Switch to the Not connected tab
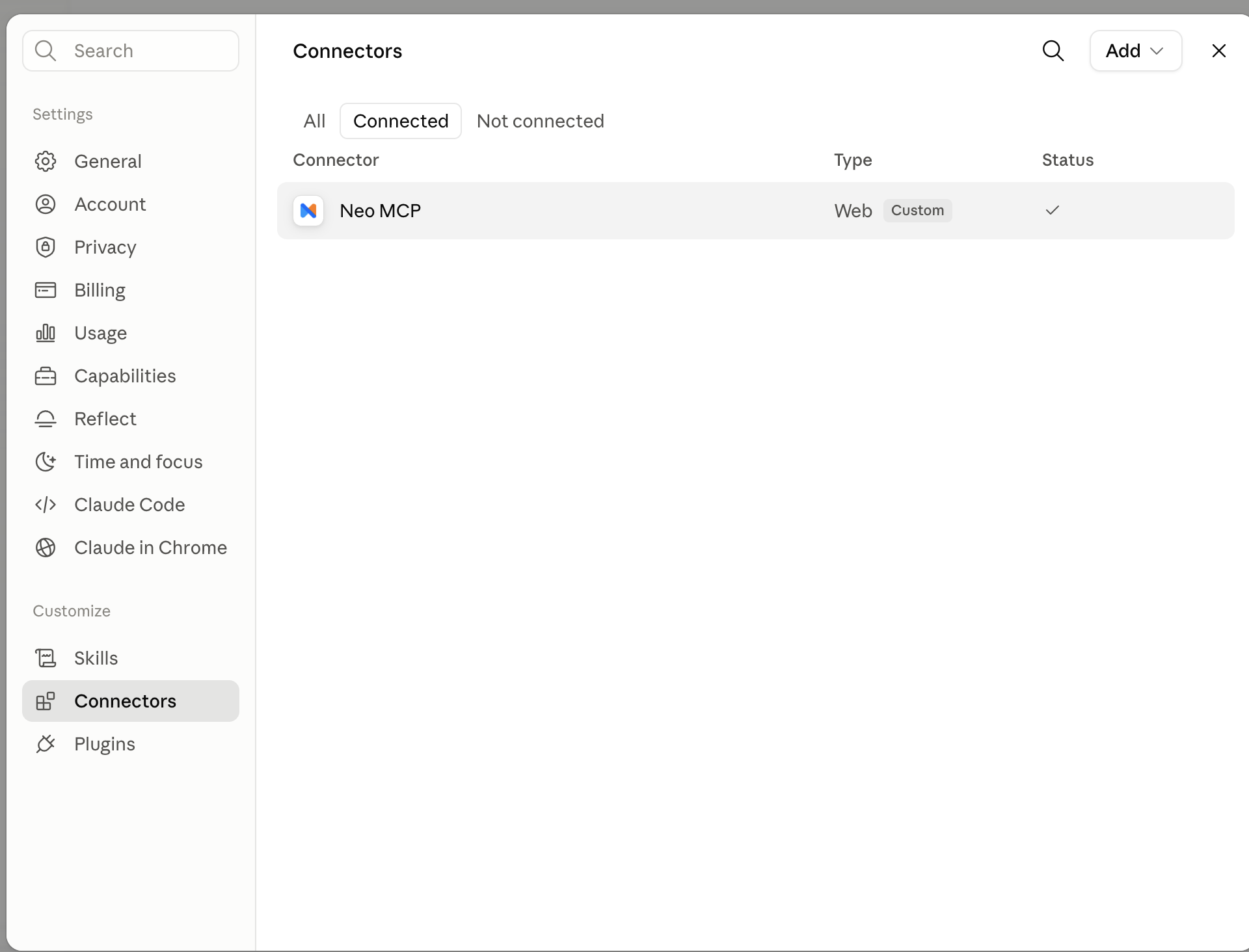The image size is (1249, 952). point(541,121)
